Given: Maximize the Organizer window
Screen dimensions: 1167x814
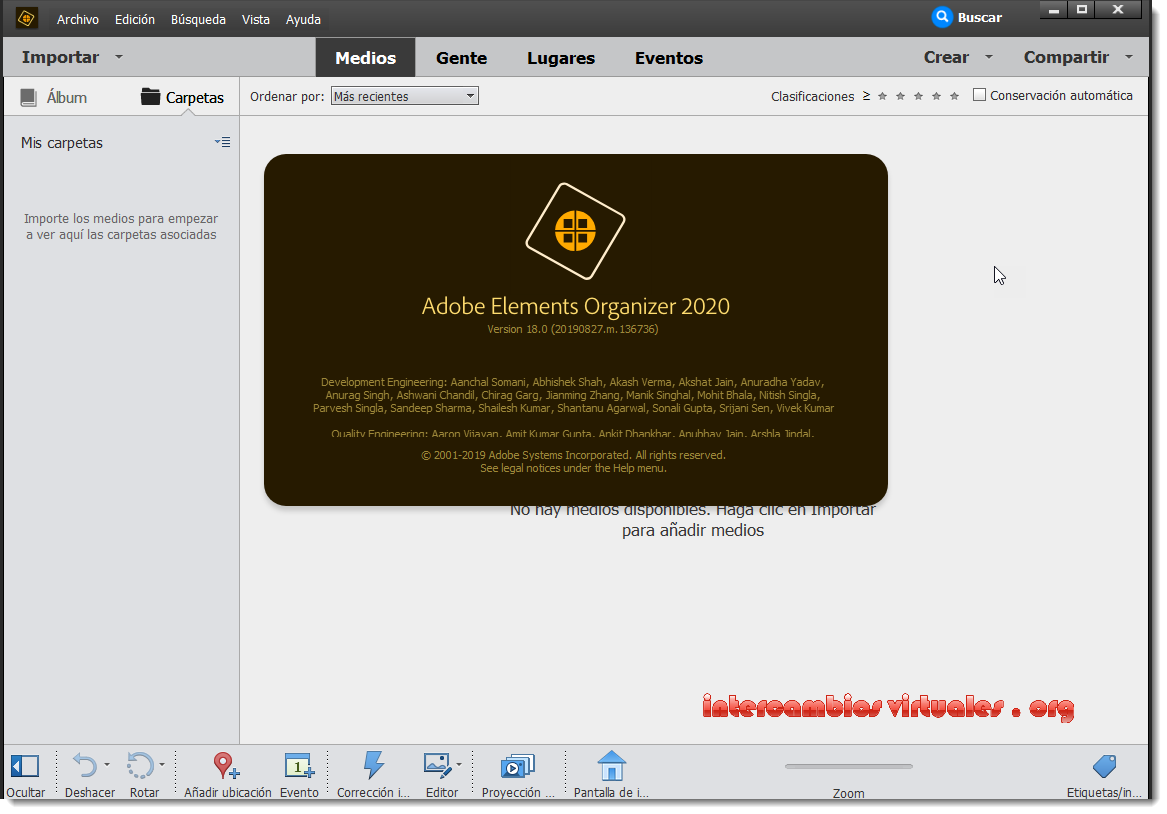Looking at the screenshot, I should pos(1082,10).
